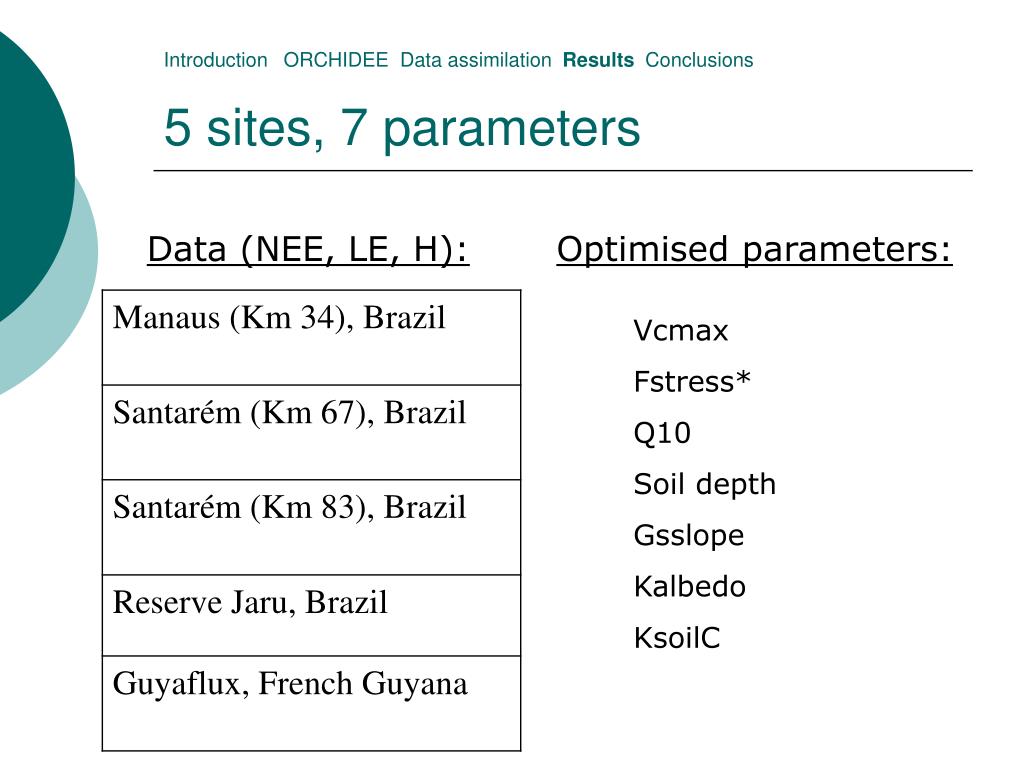Pick the Reserve Jaru, Brazil table cell
Screen dimensions: 1024x768
312,616
